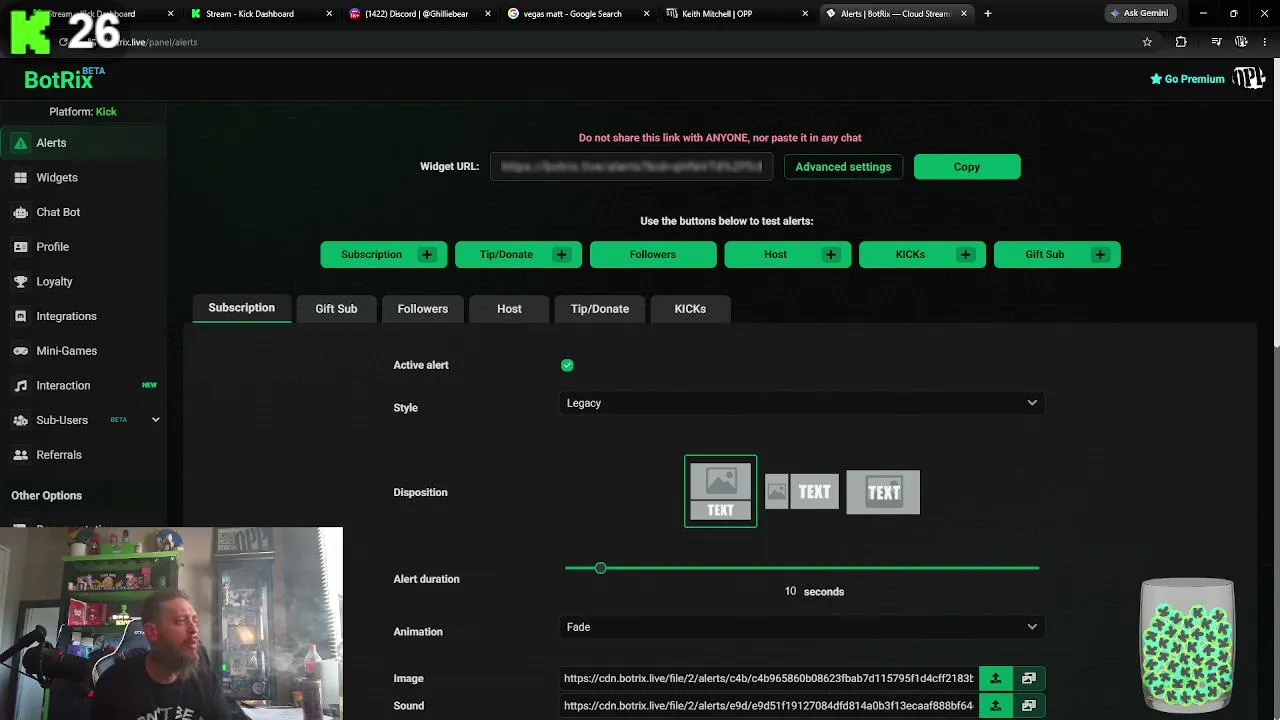Switch to the Subscription alert tab
Screen dimensions: 1280x720
tap(241, 308)
